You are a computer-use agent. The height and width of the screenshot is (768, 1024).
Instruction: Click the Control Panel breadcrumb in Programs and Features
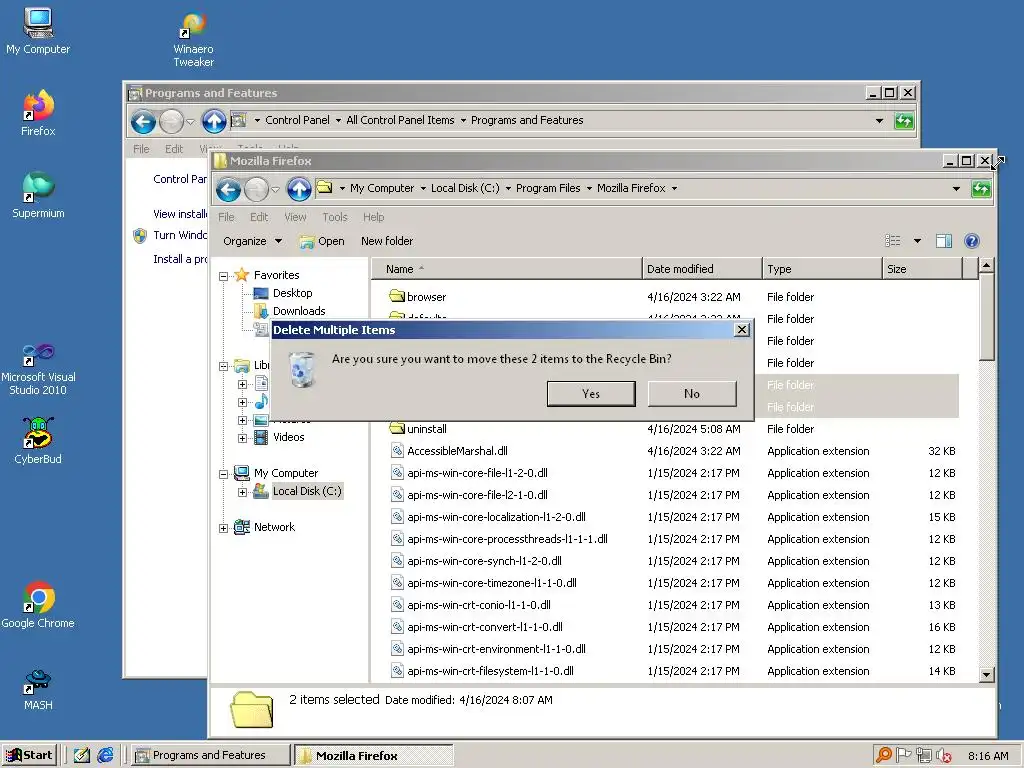(297, 120)
